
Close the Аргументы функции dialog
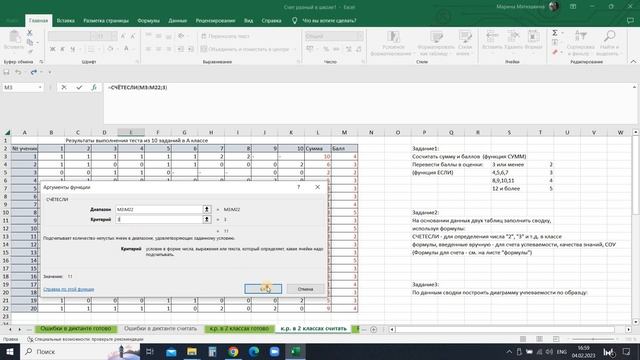pyautogui.click(x=318, y=187)
